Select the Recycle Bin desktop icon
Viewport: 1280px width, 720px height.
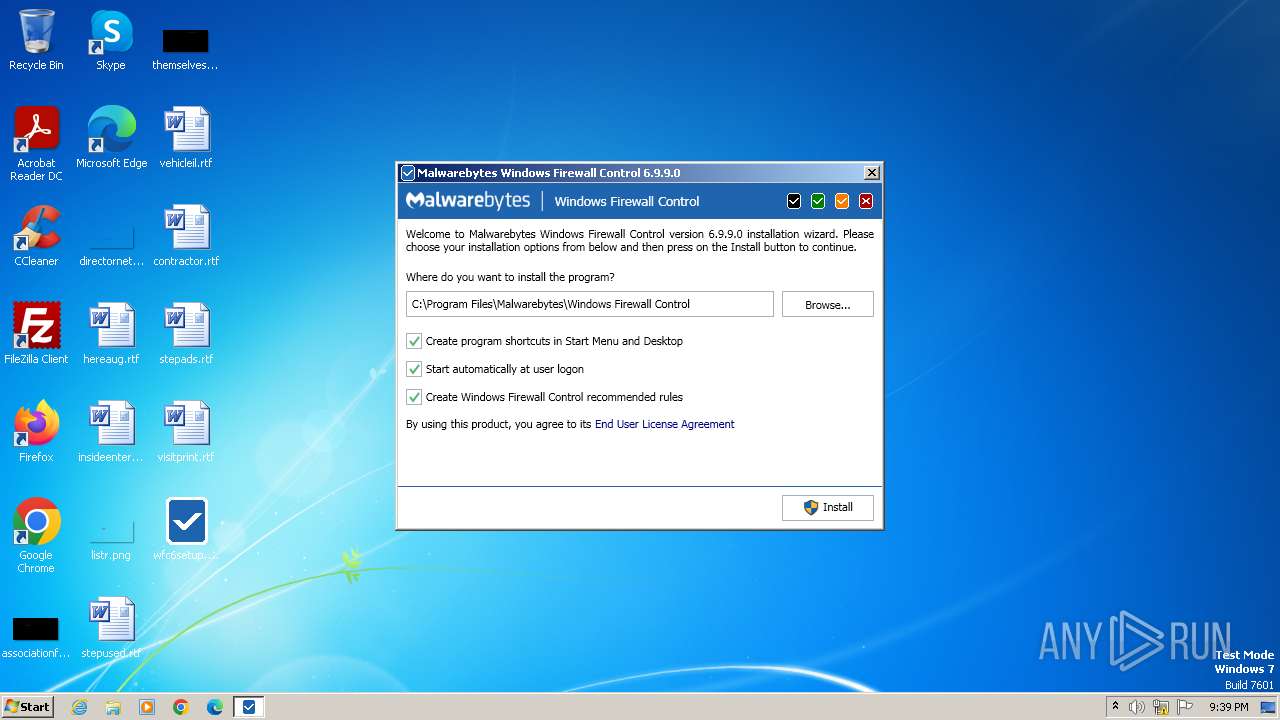tap(36, 40)
